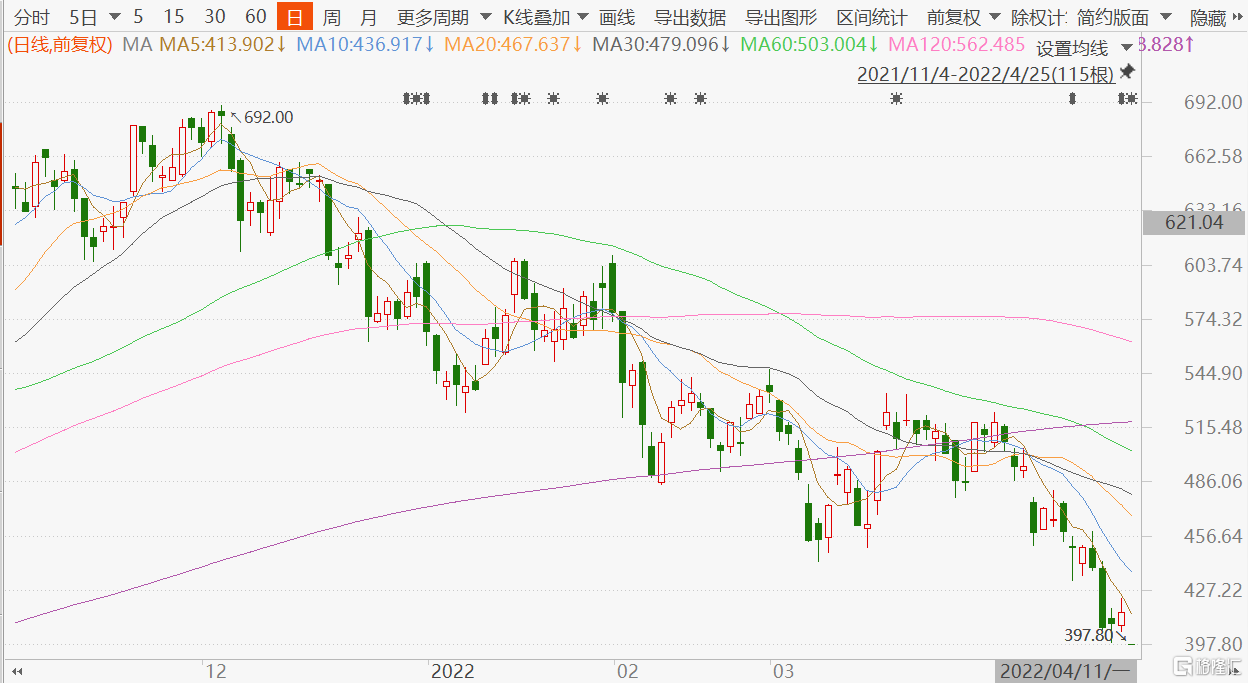Image resolution: width=1248 pixels, height=683 pixels.
Task: Expand the 更多周期 dropdown
Action: click(x=444, y=17)
